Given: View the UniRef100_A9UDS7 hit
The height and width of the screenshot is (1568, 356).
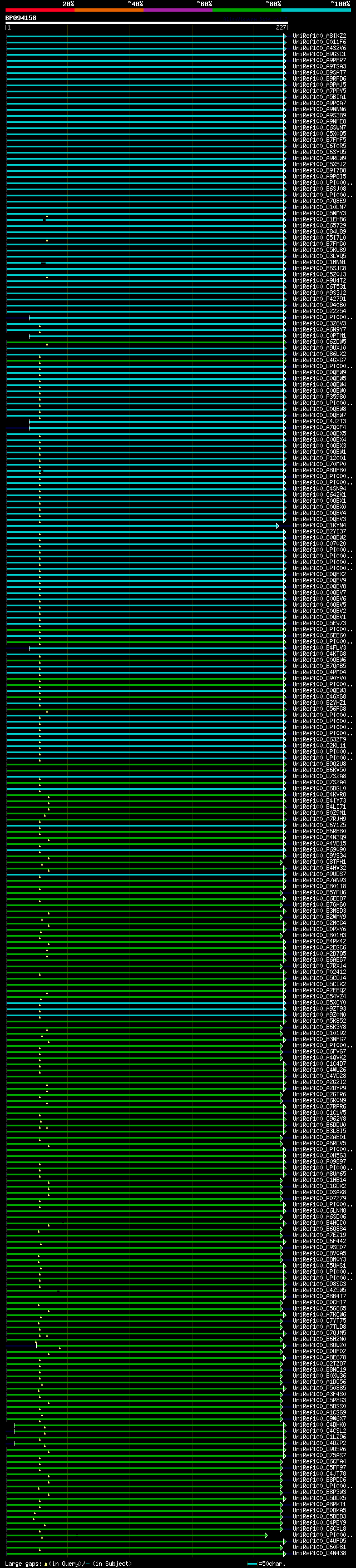Looking at the screenshot, I should click(319, 874).
